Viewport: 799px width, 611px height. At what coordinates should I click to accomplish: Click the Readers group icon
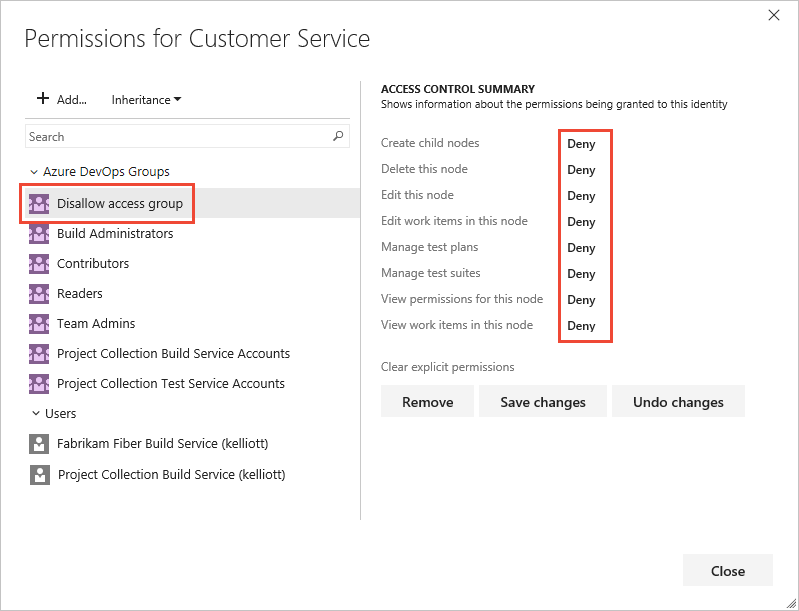[39, 294]
